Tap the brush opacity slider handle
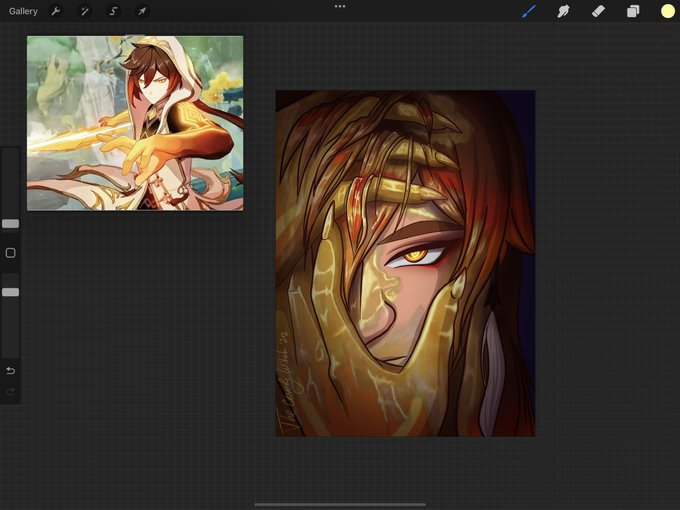The height and width of the screenshot is (510, 680). (x=10, y=292)
